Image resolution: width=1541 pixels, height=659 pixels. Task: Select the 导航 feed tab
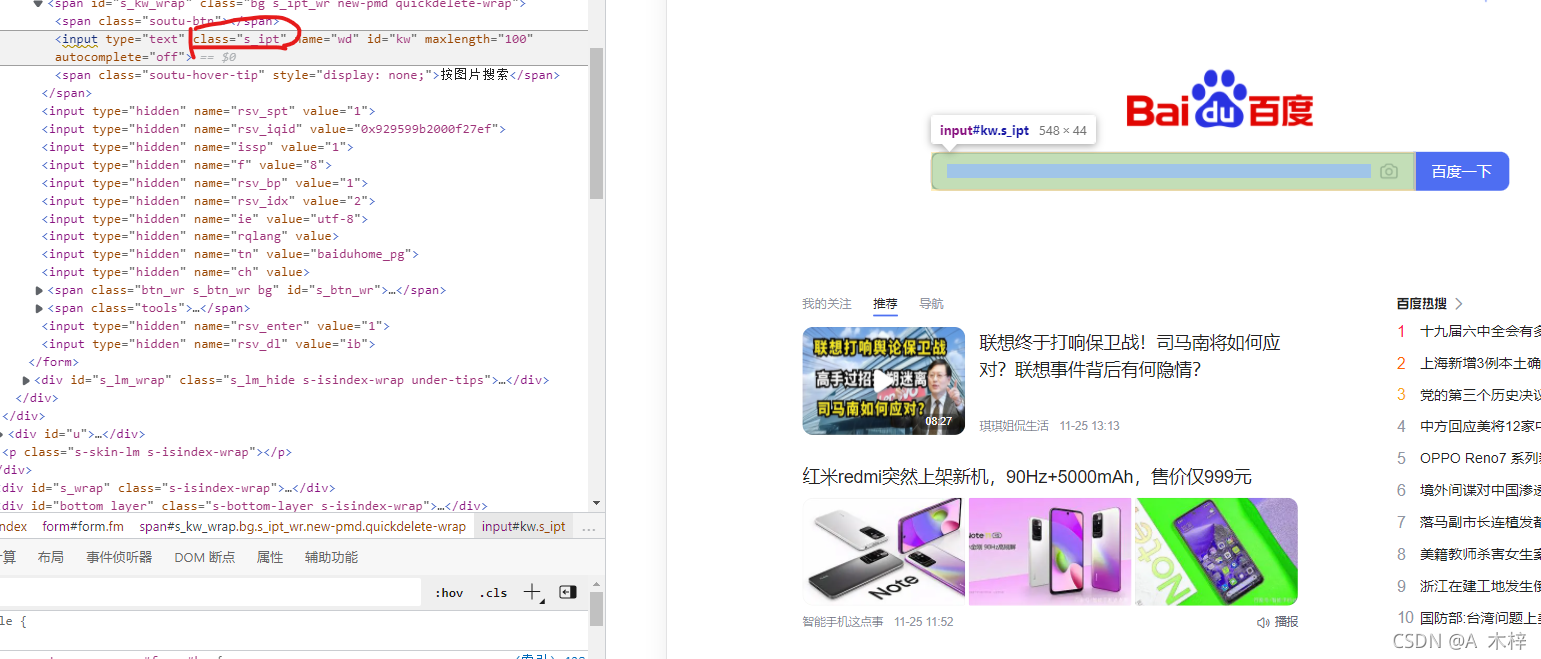pyautogui.click(x=931, y=303)
